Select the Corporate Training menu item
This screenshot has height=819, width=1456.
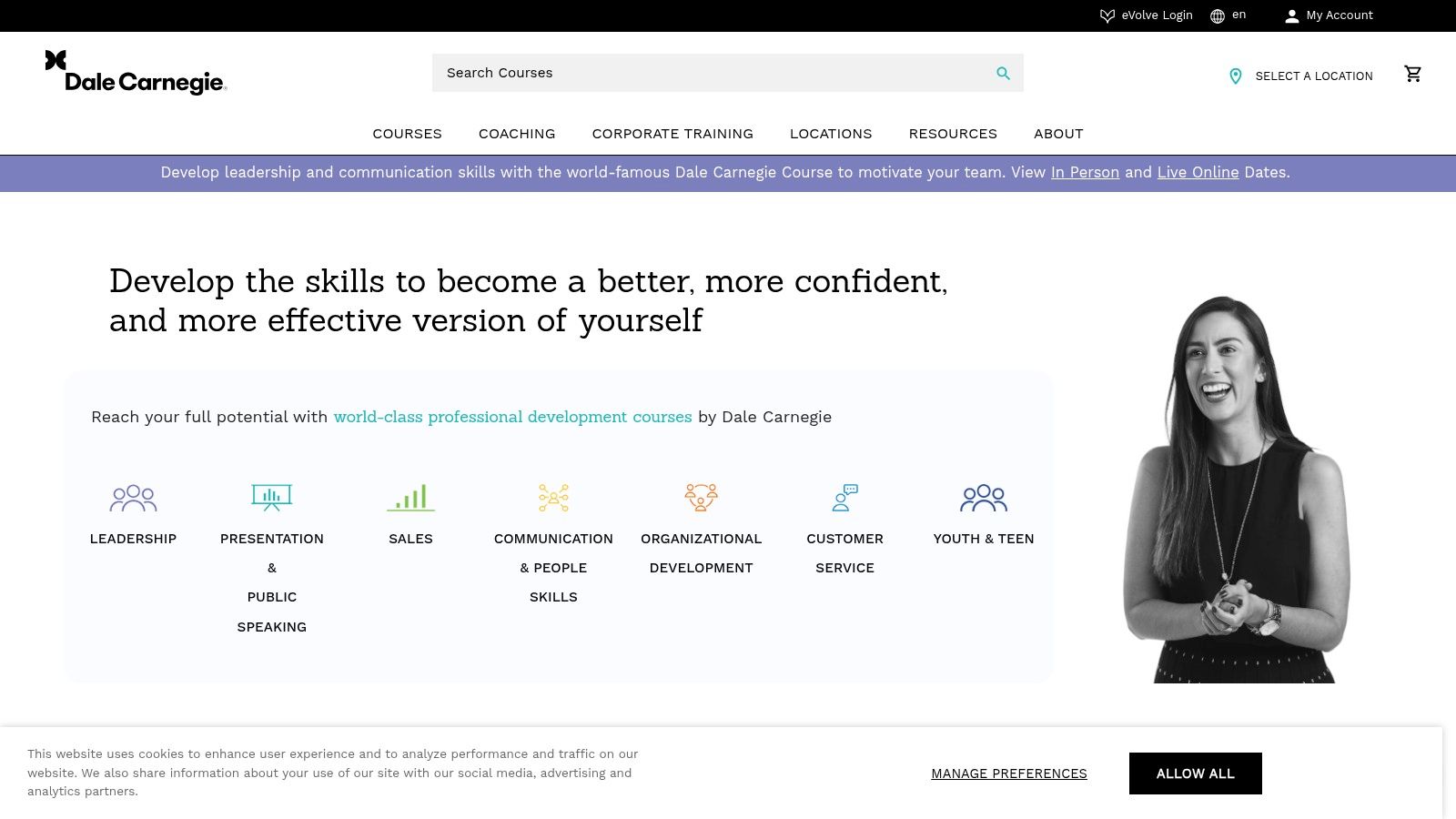(x=672, y=134)
